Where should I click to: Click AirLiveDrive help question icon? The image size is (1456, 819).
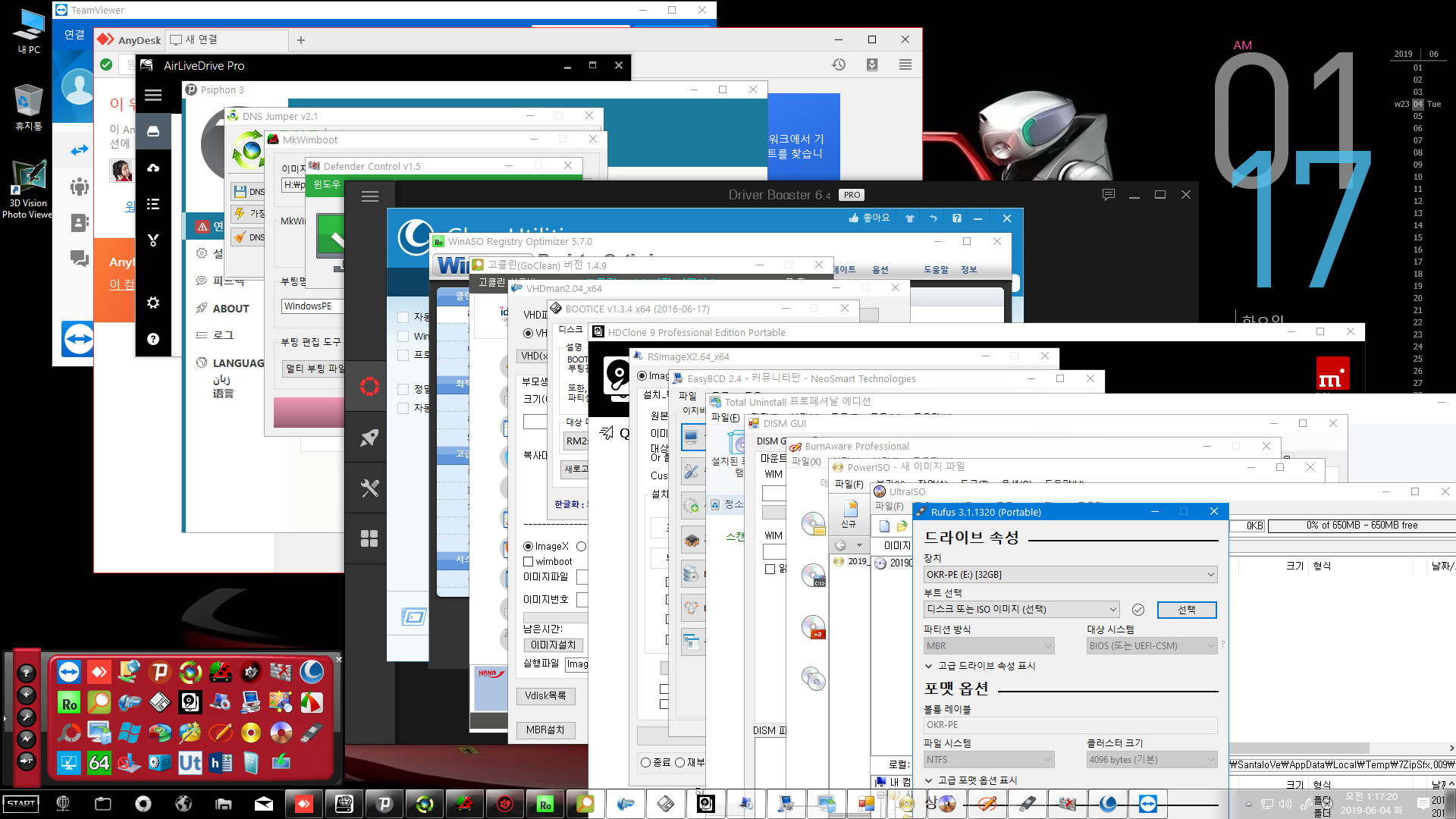(x=153, y=339)
